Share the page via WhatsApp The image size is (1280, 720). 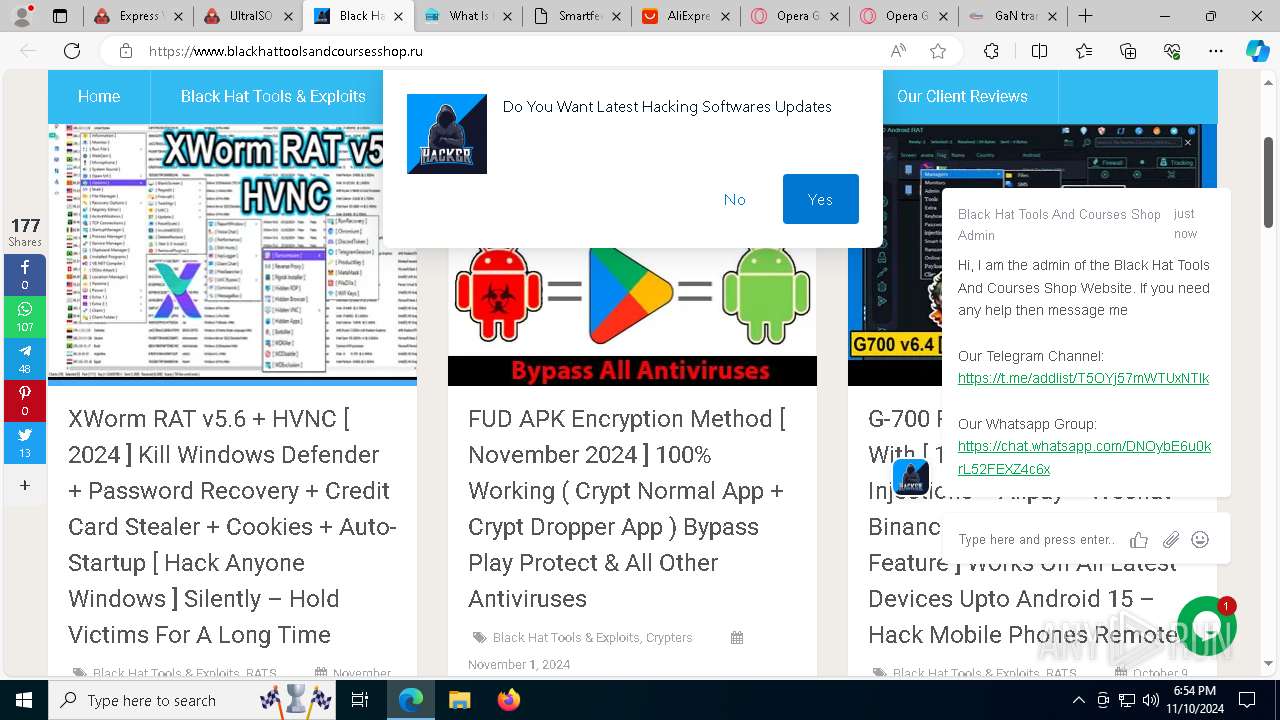point(25,317)
